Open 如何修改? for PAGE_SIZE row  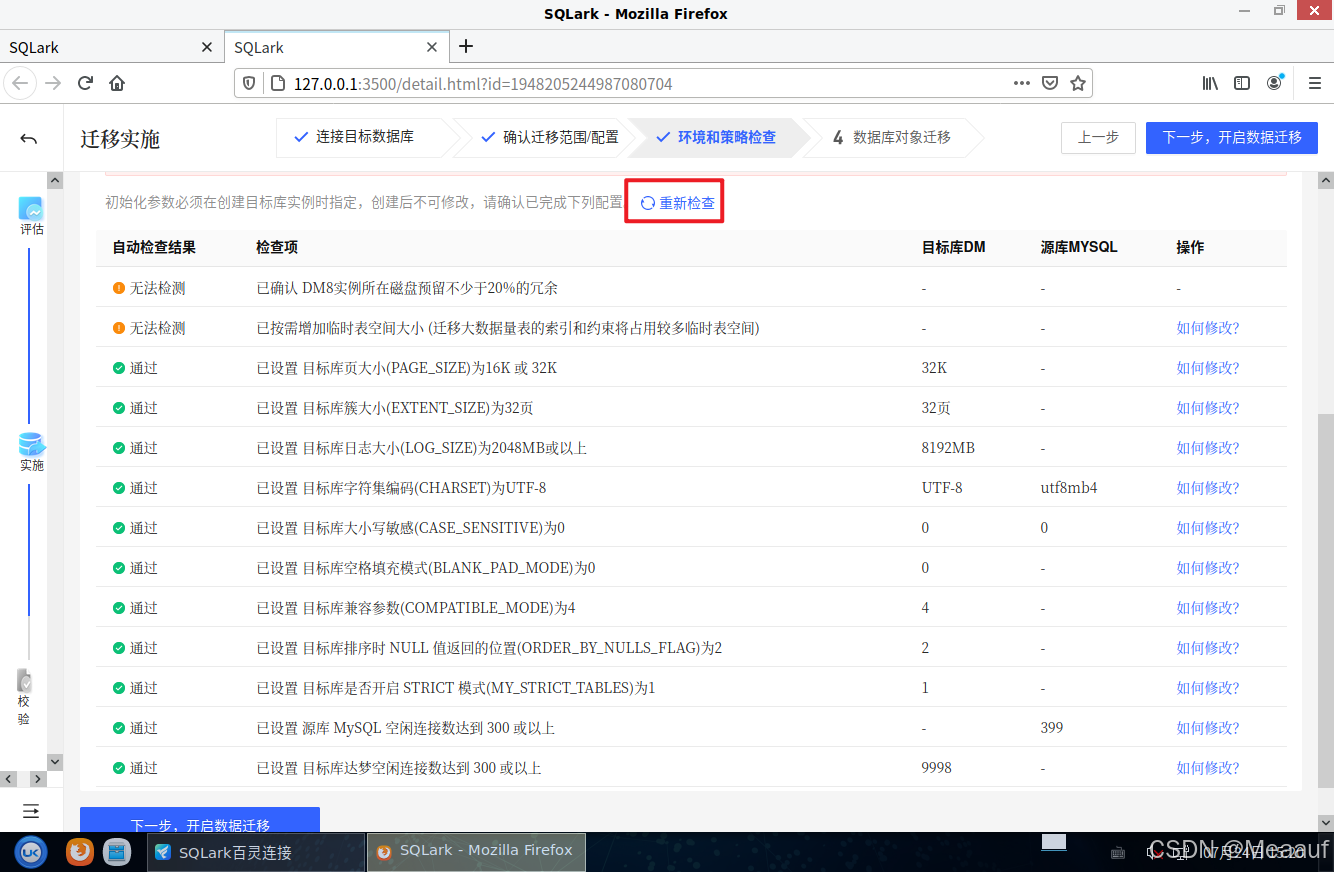pos(1207,368)
